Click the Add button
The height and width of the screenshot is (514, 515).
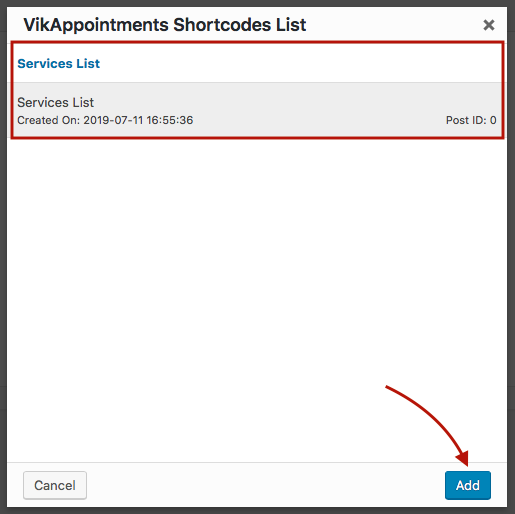coord(468,485)
